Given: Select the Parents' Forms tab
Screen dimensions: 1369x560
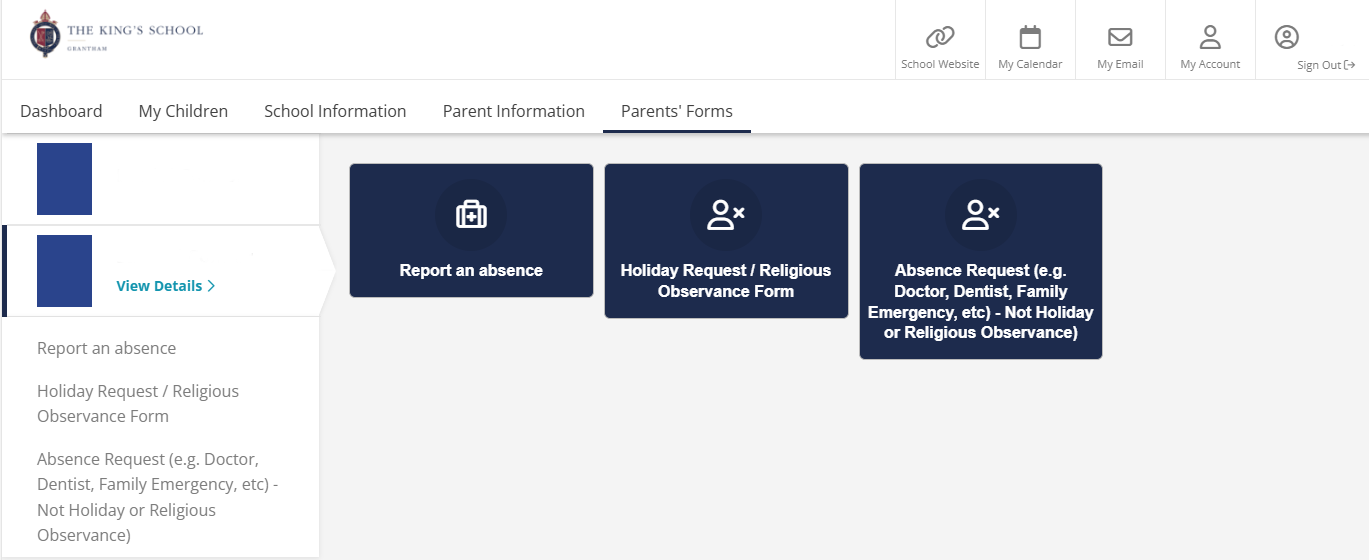Looking at the screenshot, I should (x=677, y=111).
